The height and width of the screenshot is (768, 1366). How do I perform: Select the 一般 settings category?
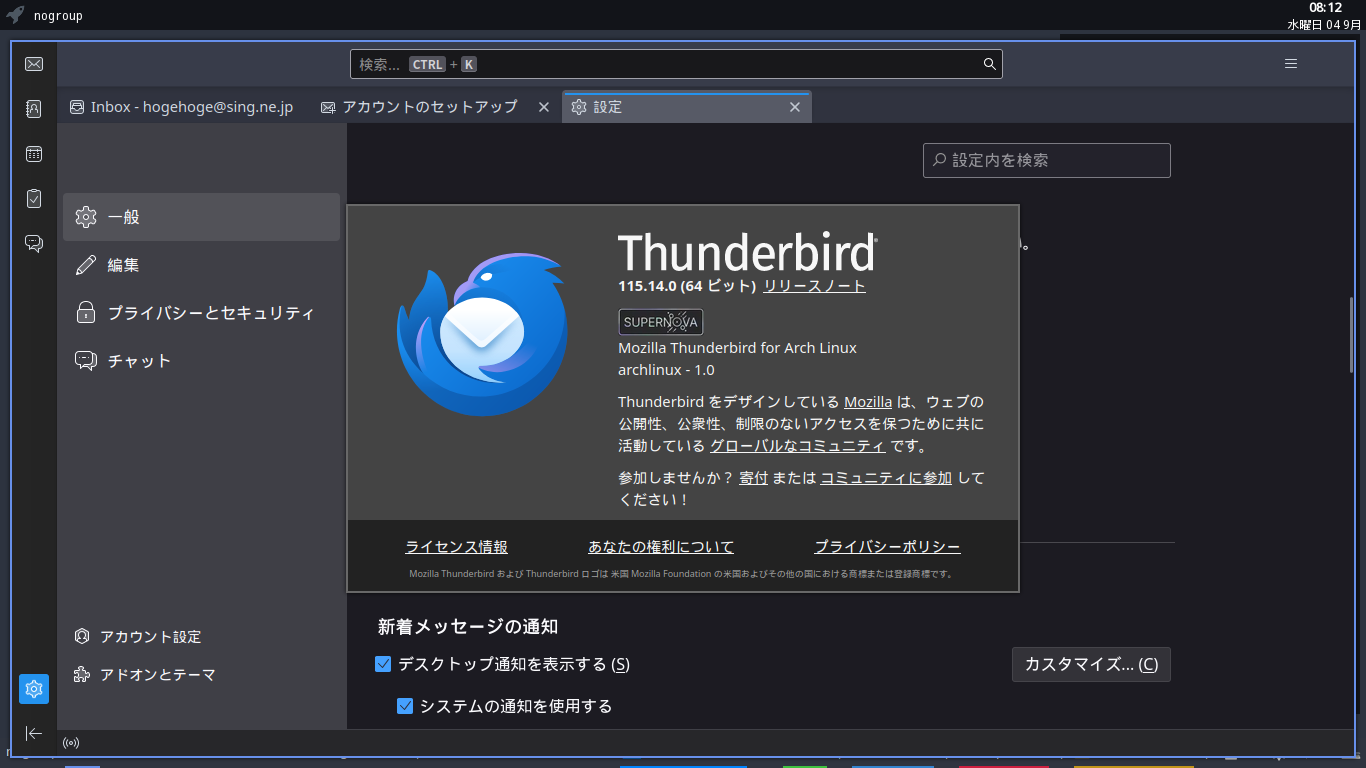point(201,217)
